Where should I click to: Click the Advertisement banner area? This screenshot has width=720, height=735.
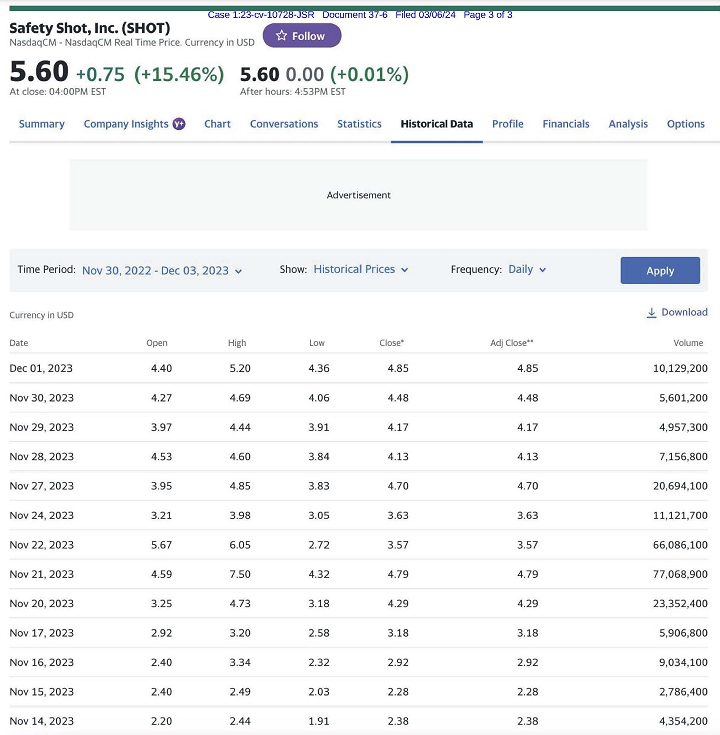click(358, 195)
